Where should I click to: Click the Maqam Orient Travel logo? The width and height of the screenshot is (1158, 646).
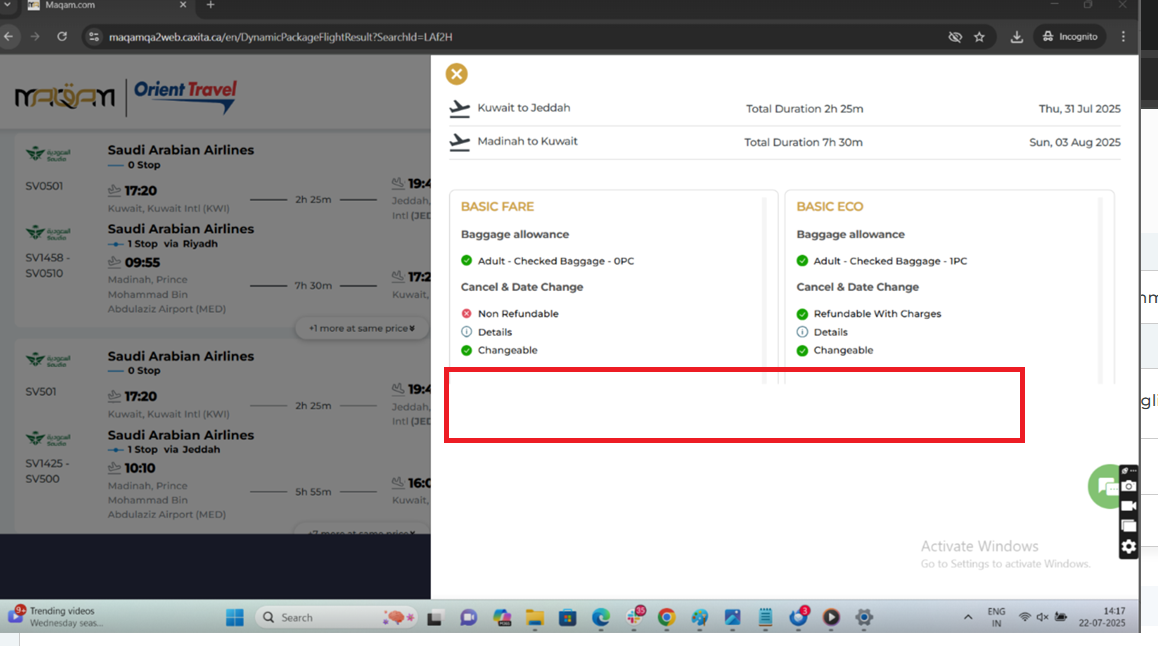(x=126, y=96)
